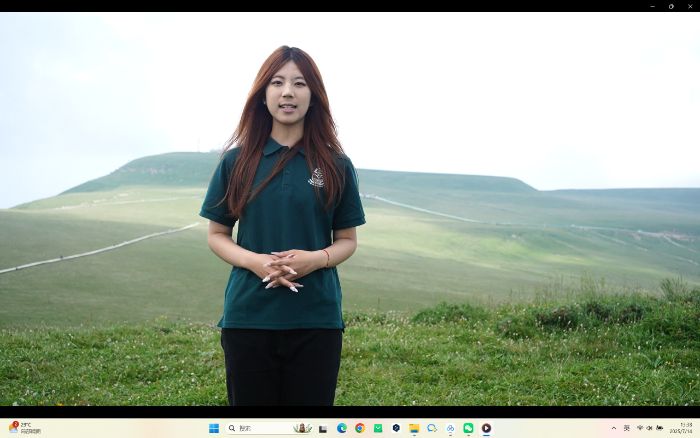This screenshot has width=700, height=438.
Task: Restore down the video player window
Action: pos(670,6)
